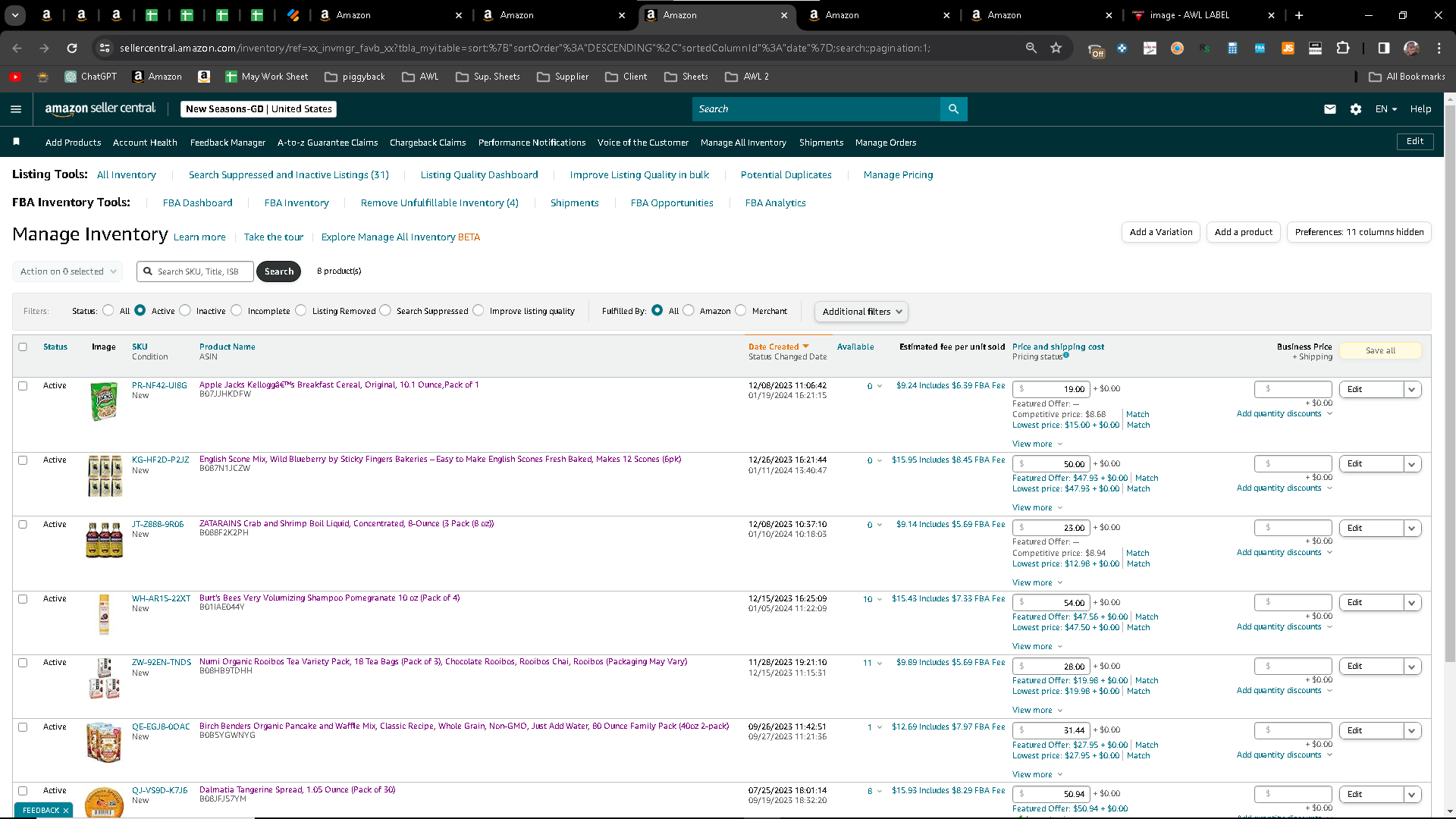The height and width of the screenshot is (819, 1456).
Task: Click the Help link in header
Action: (x=1420, y=109)
